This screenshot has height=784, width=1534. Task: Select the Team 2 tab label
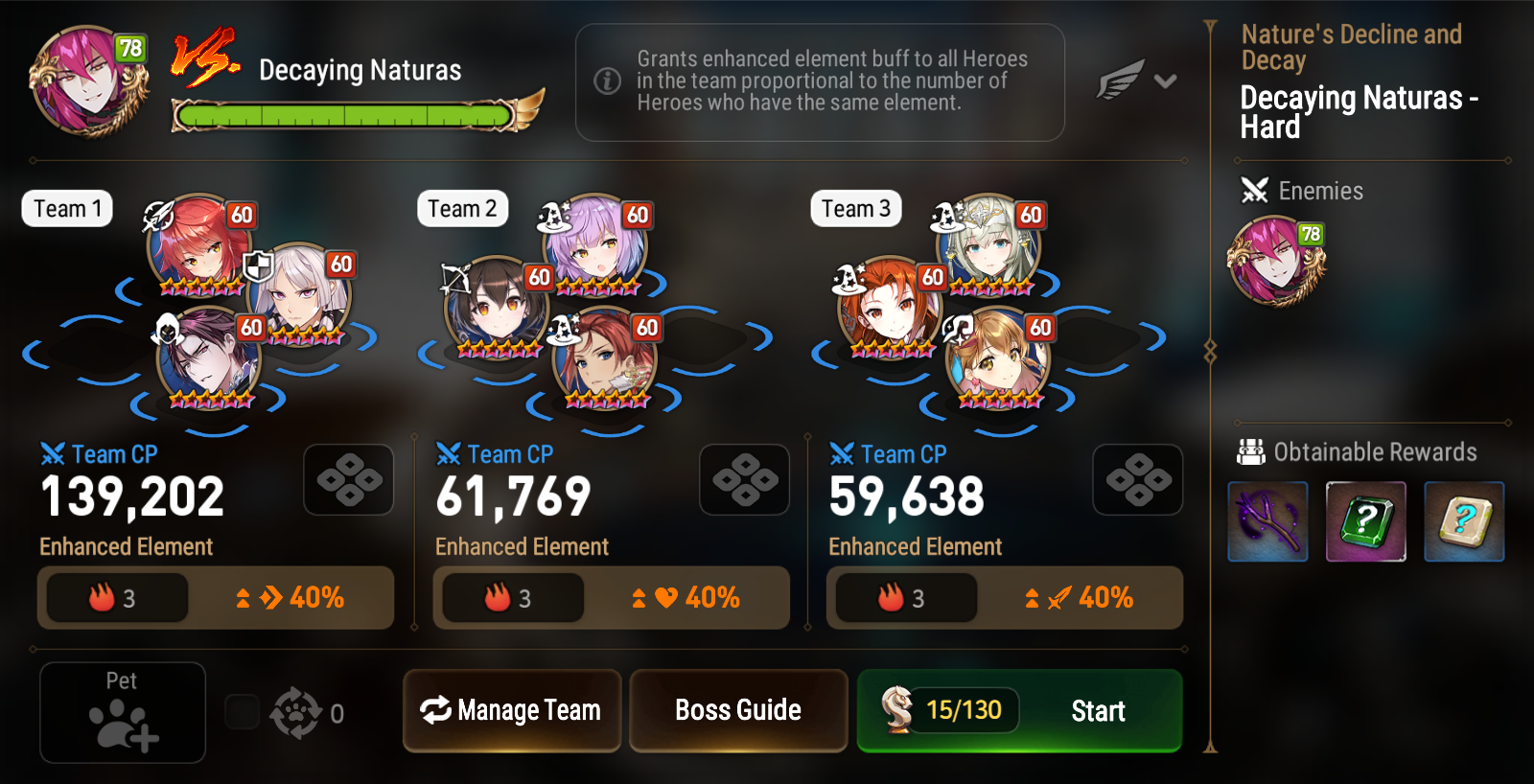[x=462, y=209]
